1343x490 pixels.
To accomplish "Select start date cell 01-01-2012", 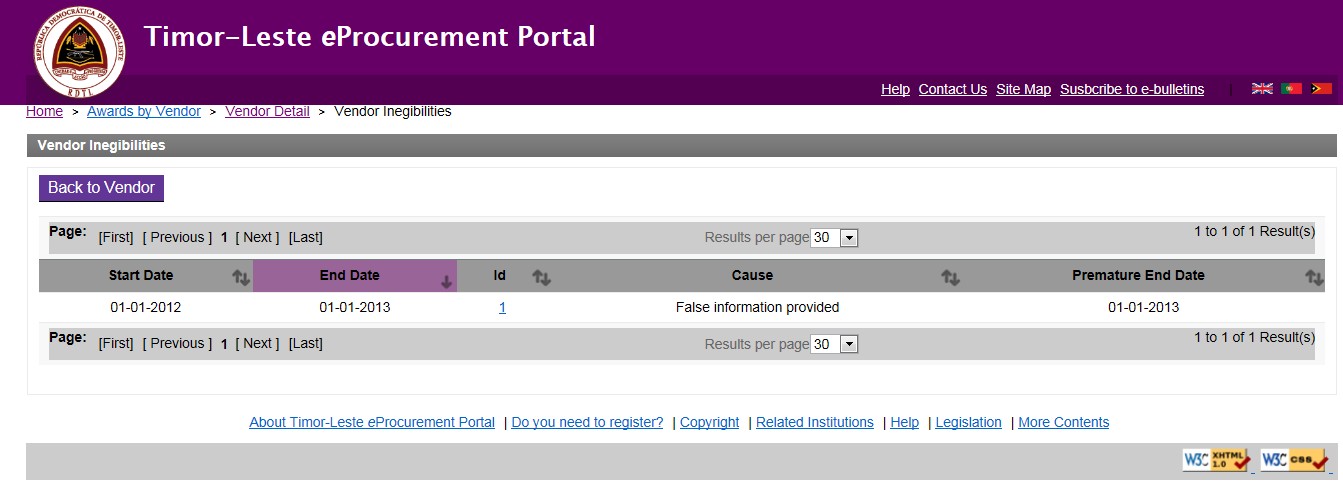I will coord(146,307).
